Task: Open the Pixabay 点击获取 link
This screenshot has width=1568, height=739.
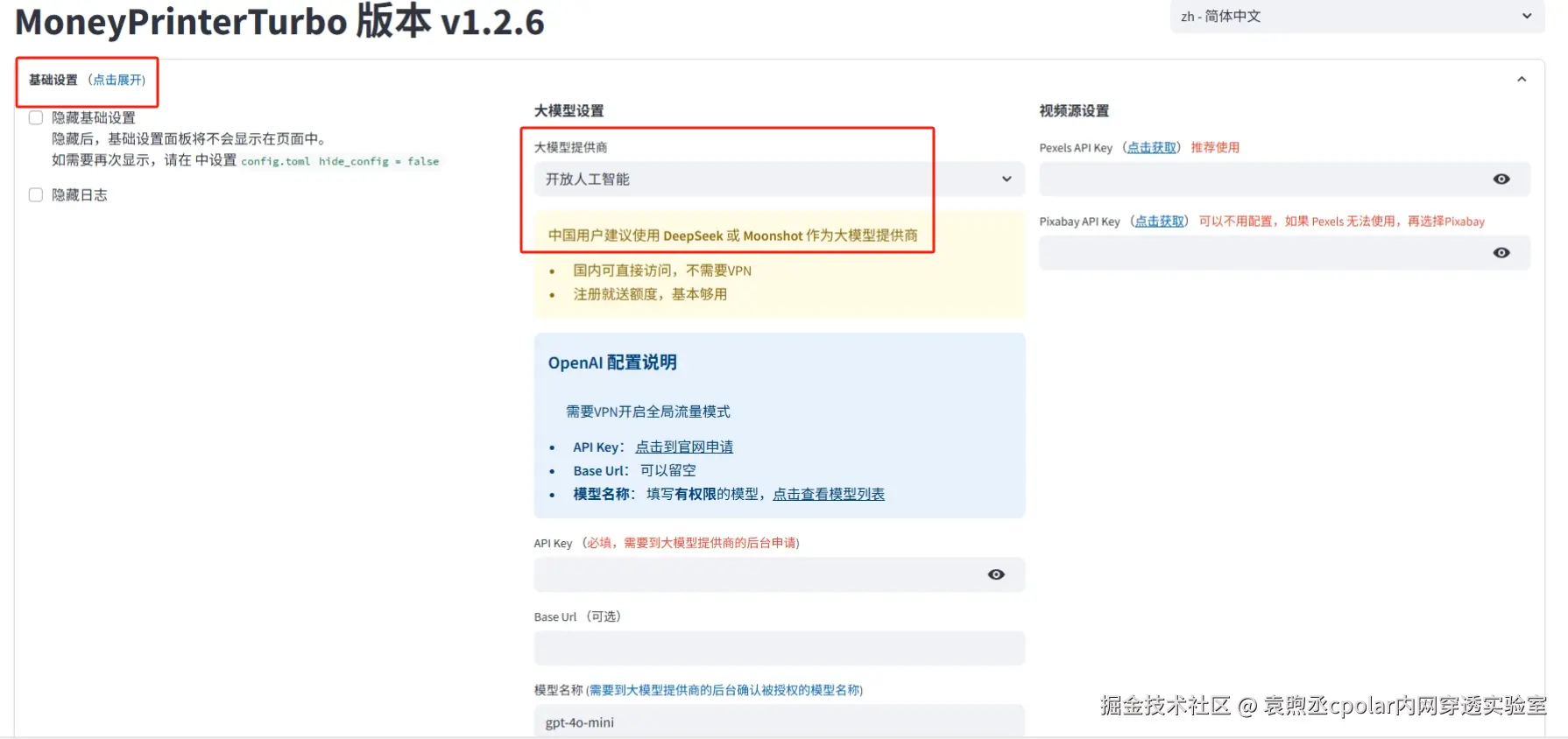Action: (1159, 222)
